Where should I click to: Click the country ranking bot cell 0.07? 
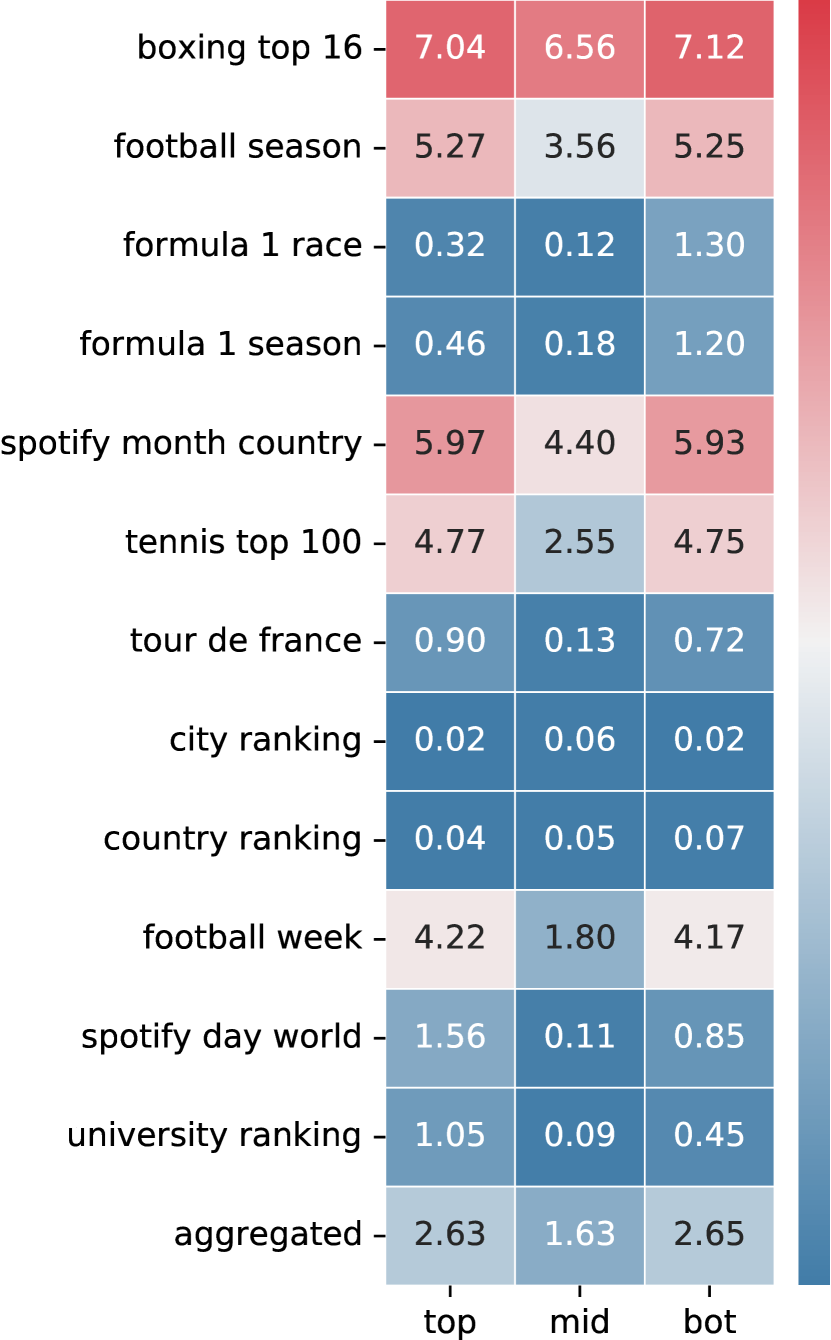point(709,838)
